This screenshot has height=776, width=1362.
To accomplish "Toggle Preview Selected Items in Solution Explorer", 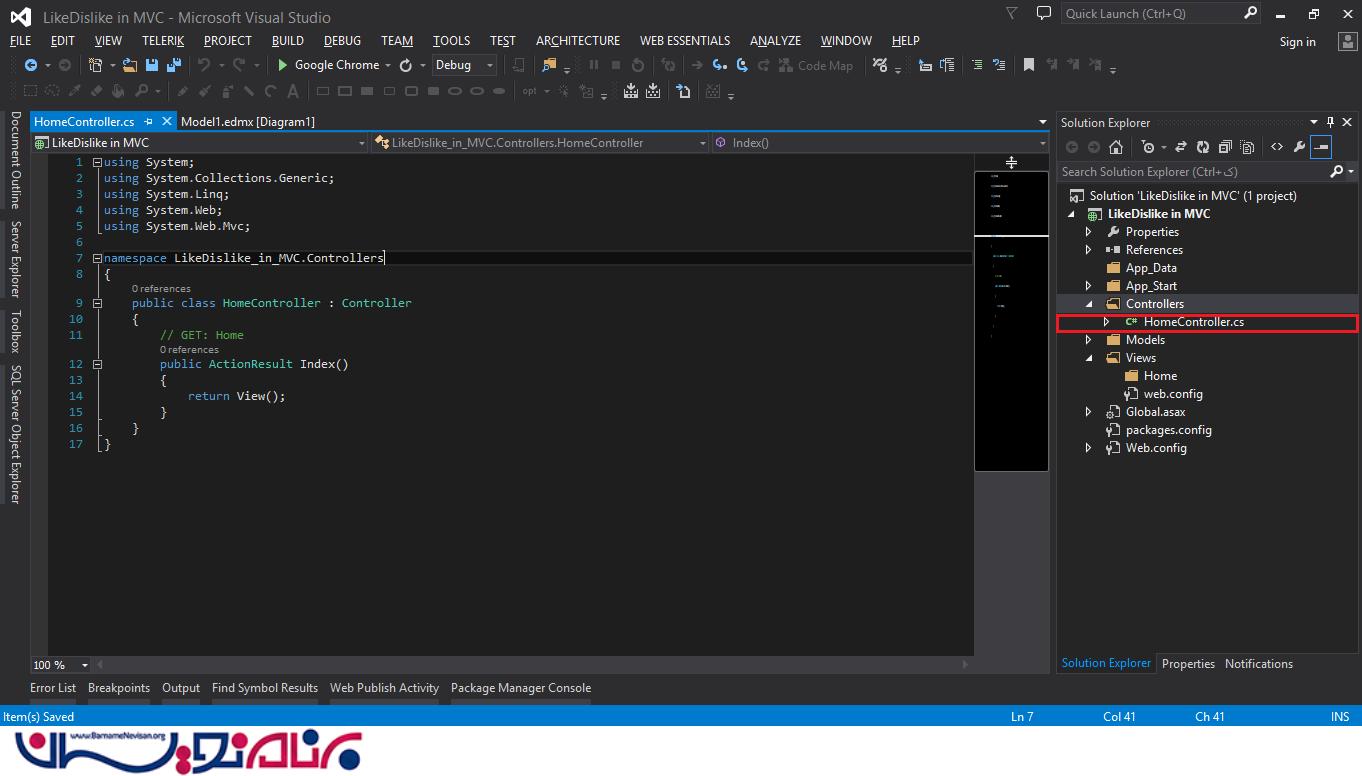I will [x=1321, y=147].
